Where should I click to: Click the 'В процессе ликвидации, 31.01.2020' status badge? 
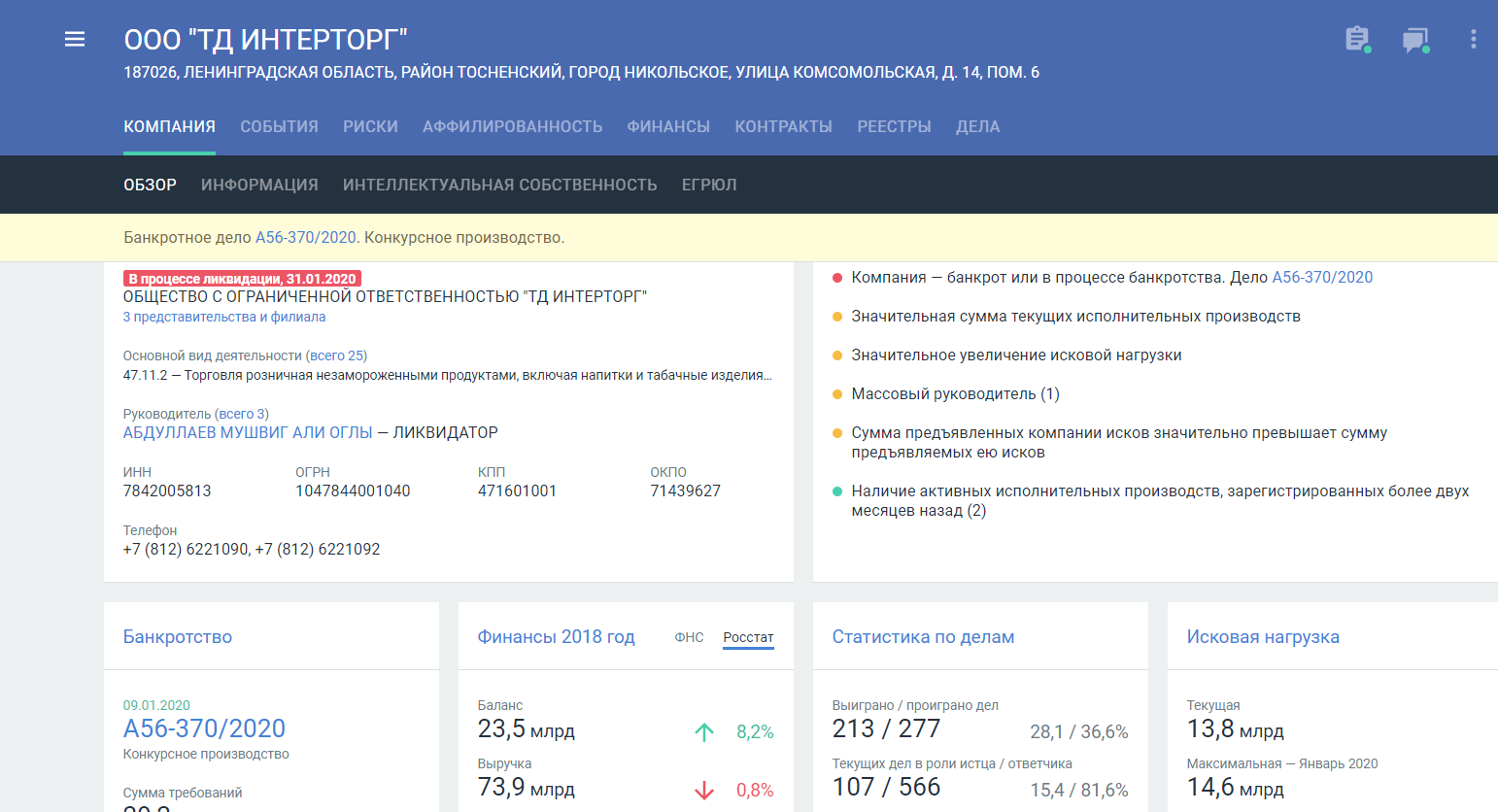click(243, 279)
